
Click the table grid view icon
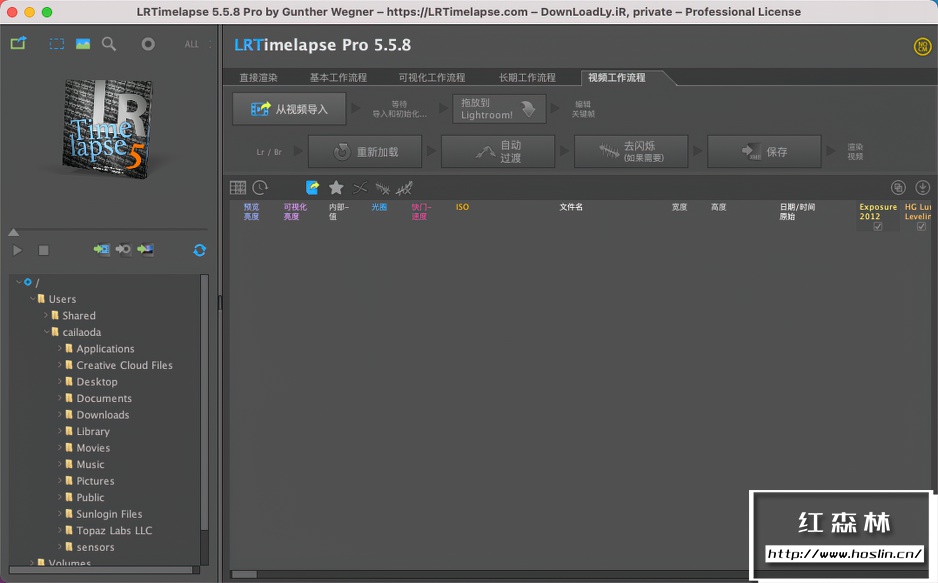pos(238,188)
